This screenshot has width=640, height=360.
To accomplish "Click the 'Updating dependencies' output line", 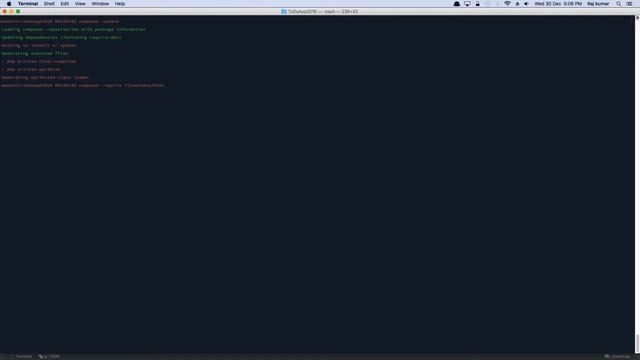I will coord(61,38).
